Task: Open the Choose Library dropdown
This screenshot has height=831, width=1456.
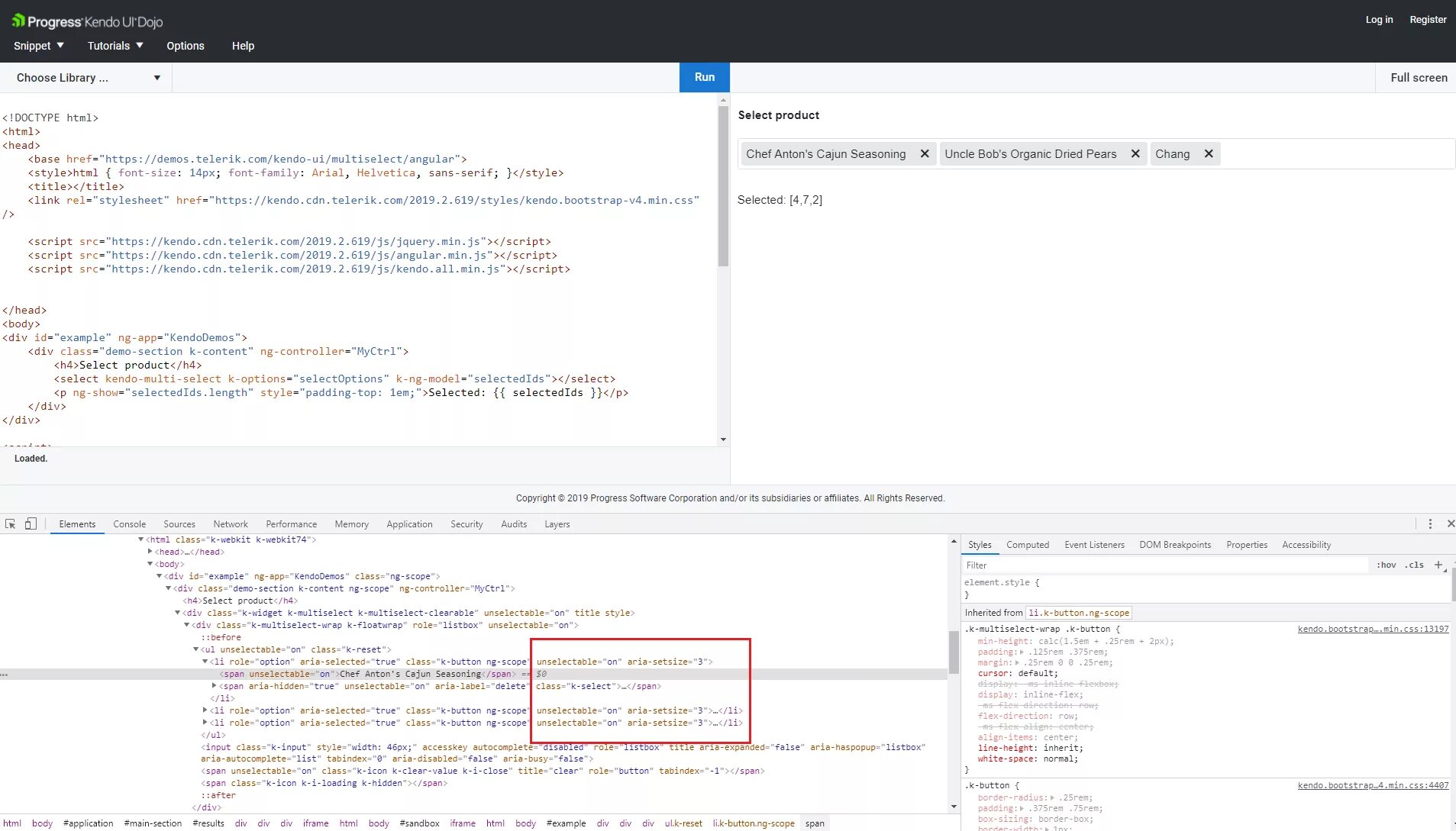Action: click(x=88, y=78)
